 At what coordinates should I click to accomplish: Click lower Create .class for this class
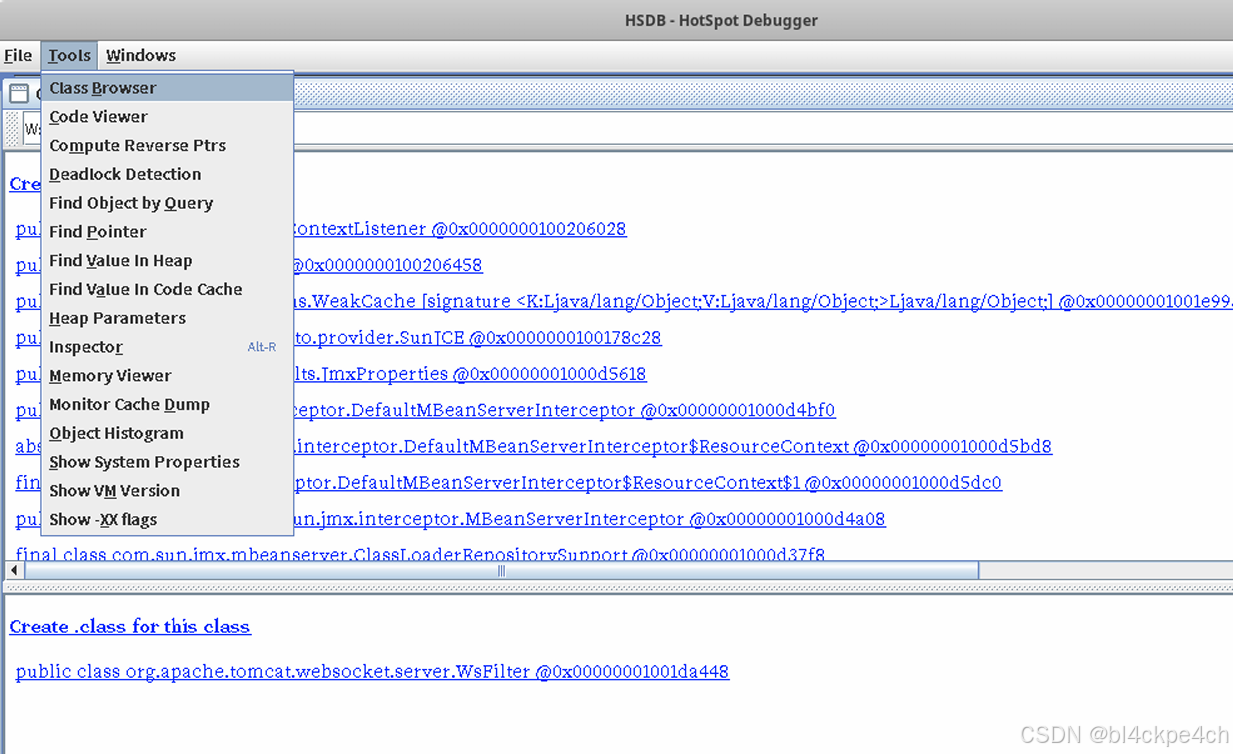click(130, 627)
